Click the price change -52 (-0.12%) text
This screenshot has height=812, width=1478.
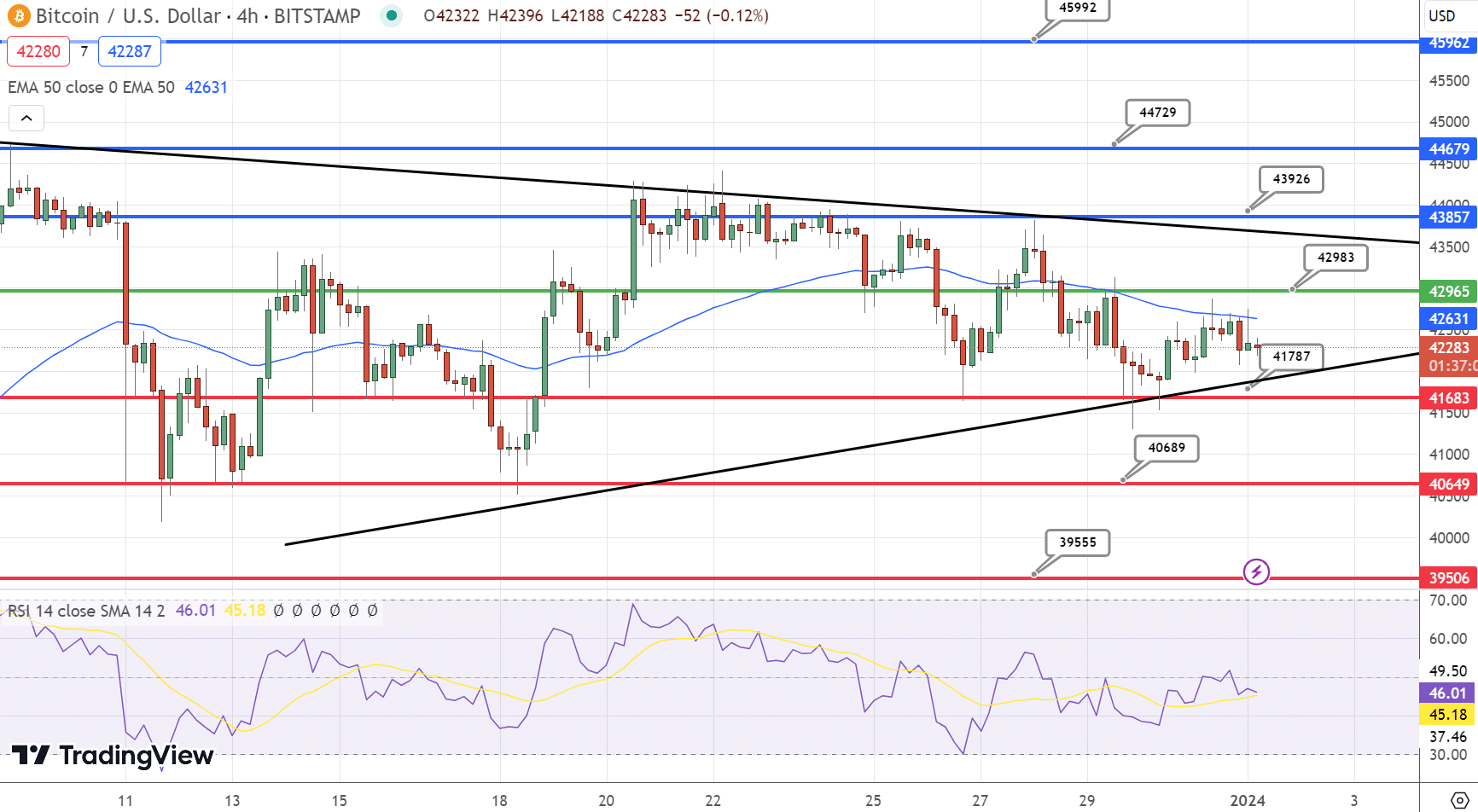click(721, 15)
